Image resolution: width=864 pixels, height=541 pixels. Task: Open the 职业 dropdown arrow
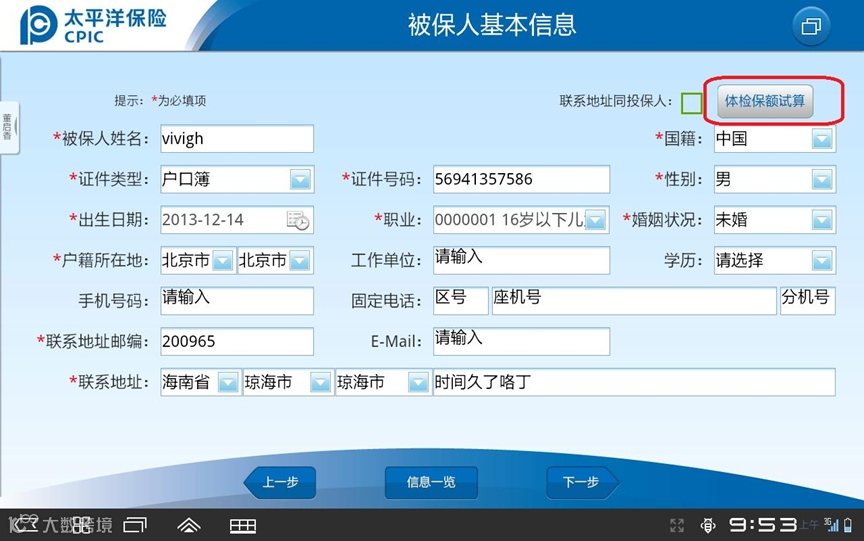(595, 220)
